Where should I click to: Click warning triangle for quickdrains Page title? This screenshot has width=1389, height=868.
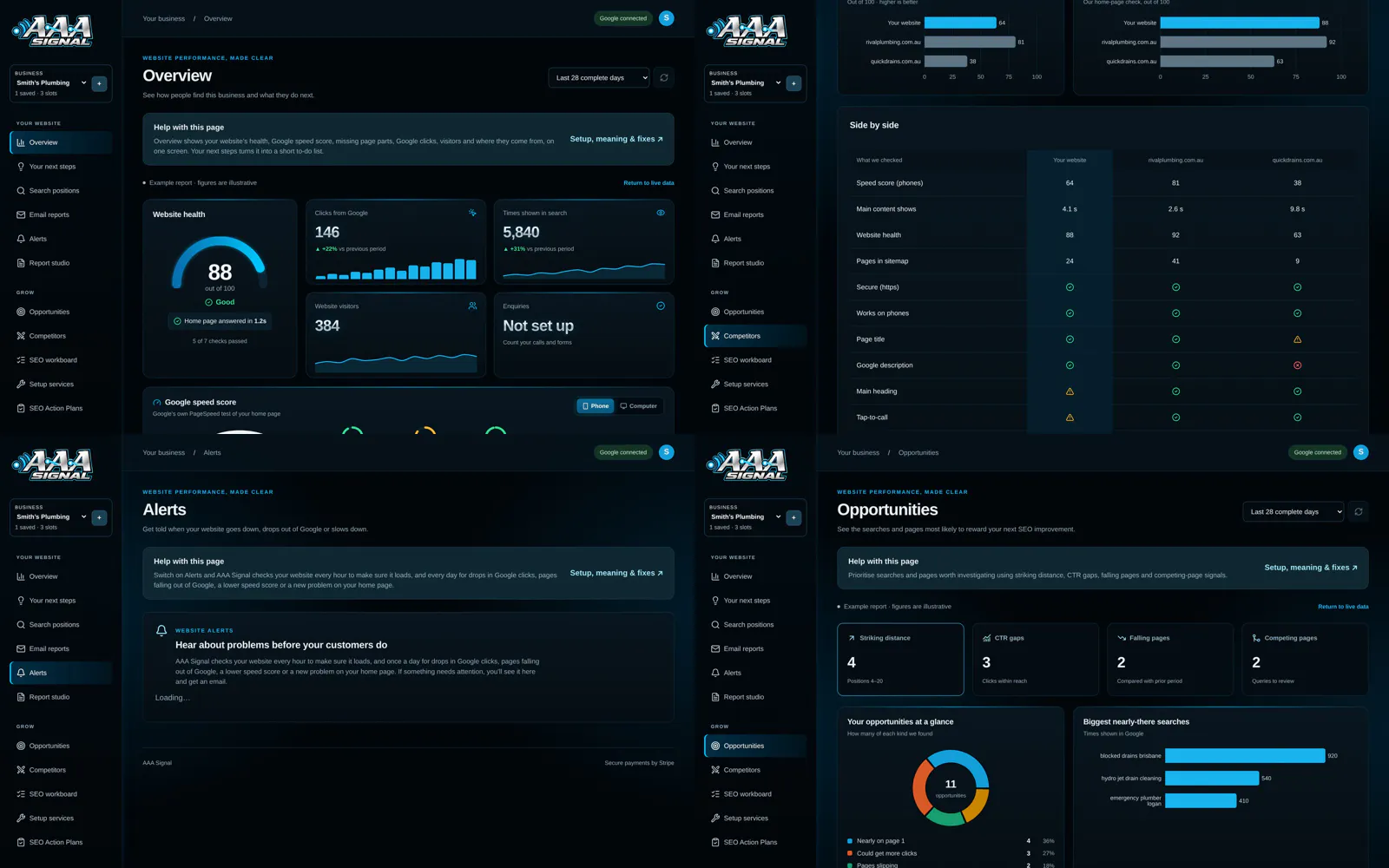(x=1297, y=339)
